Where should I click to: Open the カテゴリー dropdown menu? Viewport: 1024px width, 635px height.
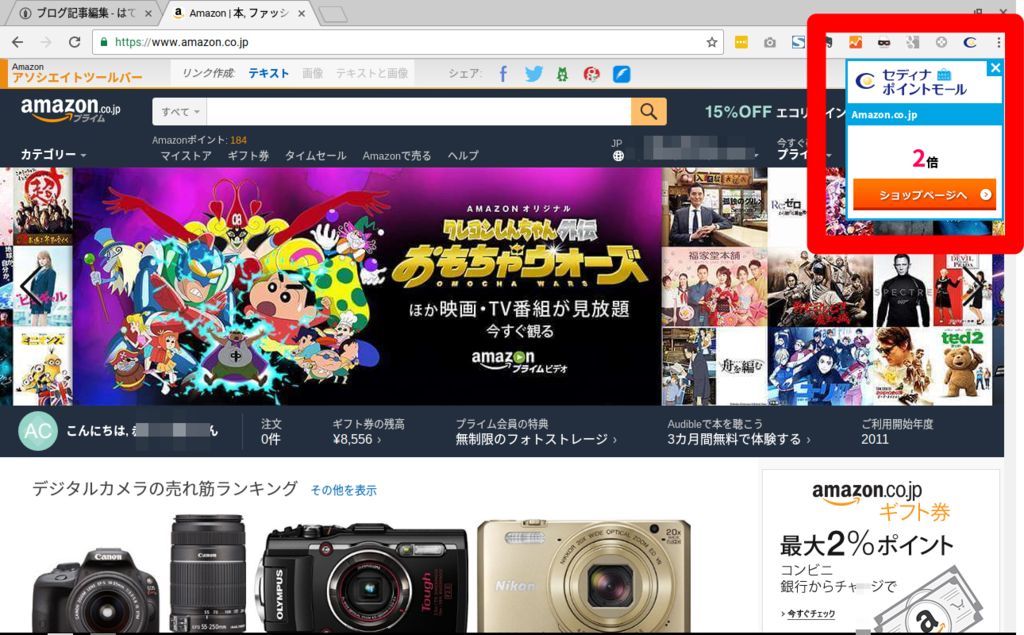(53, 155)
